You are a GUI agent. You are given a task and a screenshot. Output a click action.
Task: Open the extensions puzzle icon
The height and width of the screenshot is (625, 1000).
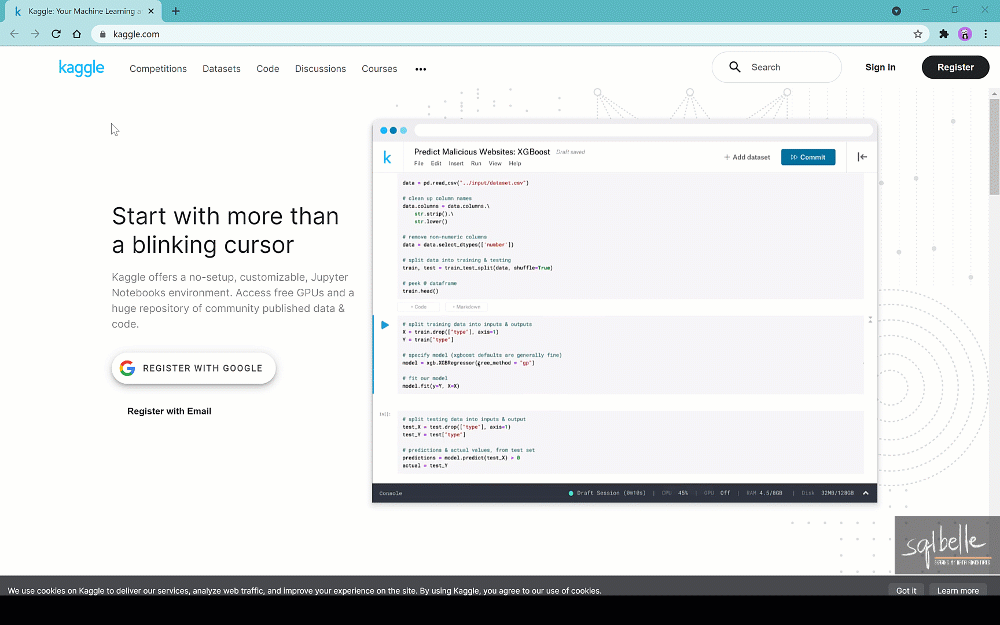(944, 34)
